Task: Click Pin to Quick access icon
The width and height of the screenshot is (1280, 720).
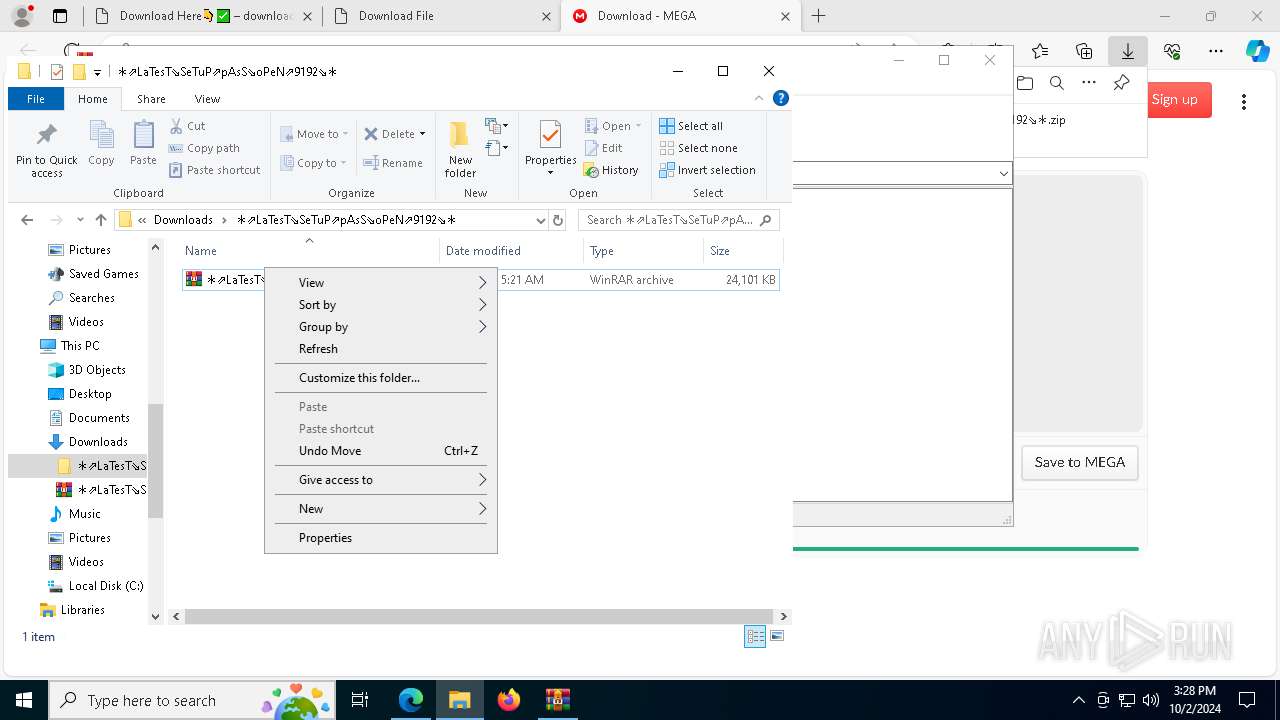Action: coord(46,150)
